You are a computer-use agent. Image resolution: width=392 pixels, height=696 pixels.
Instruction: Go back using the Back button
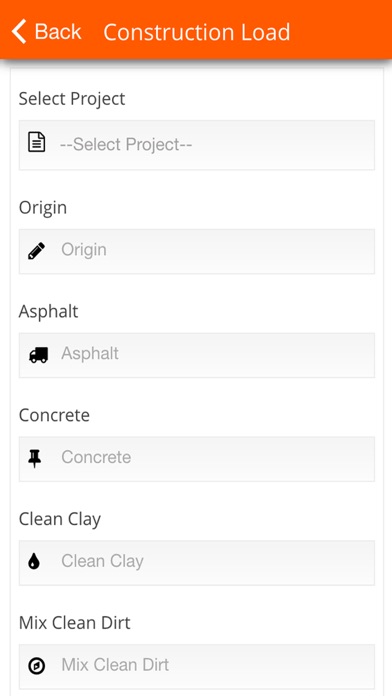(x=47, y=32)
